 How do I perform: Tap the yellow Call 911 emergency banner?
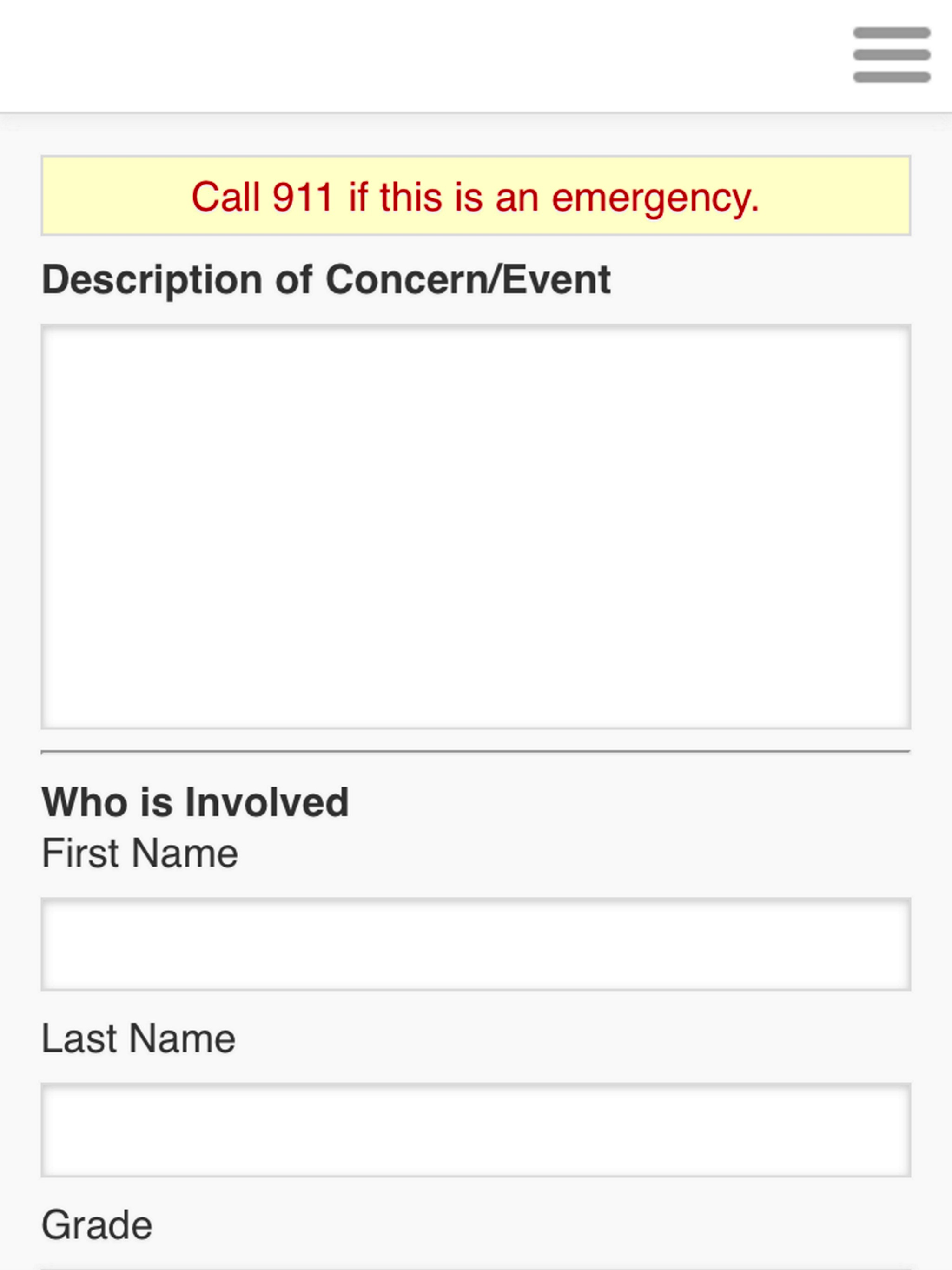476,195
